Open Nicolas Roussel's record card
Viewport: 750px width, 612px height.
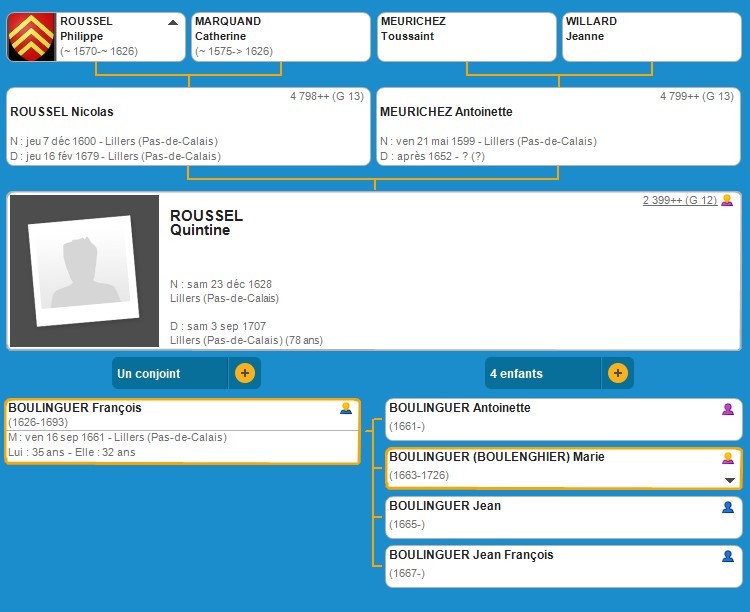coord(189,126)
